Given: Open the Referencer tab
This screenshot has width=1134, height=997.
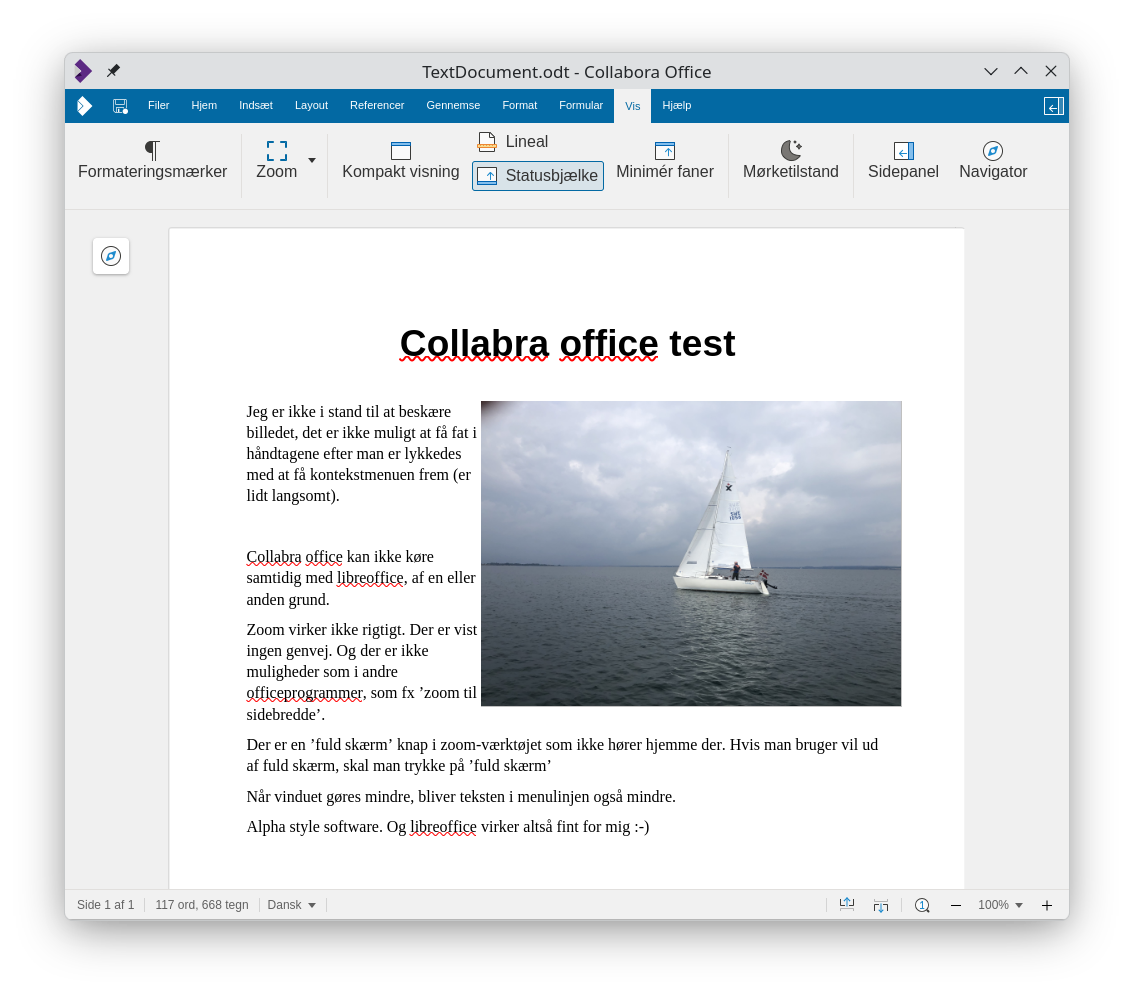Looking at the screenshot, I should click(x=377, y=105).
